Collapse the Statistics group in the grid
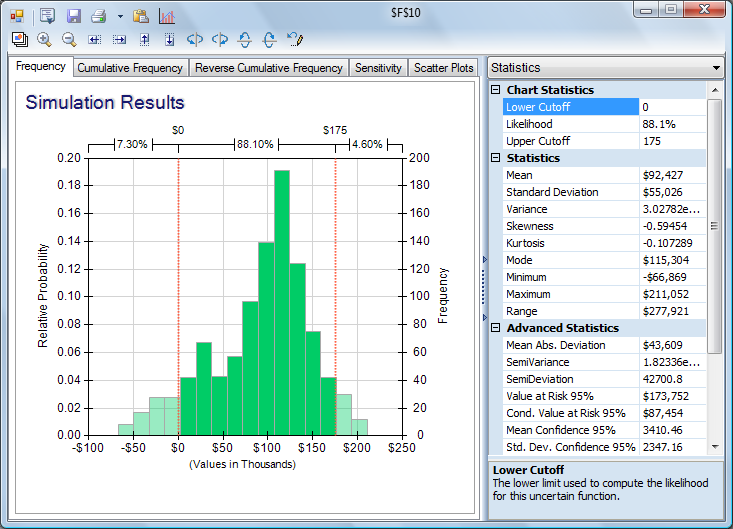 point(496,158)
